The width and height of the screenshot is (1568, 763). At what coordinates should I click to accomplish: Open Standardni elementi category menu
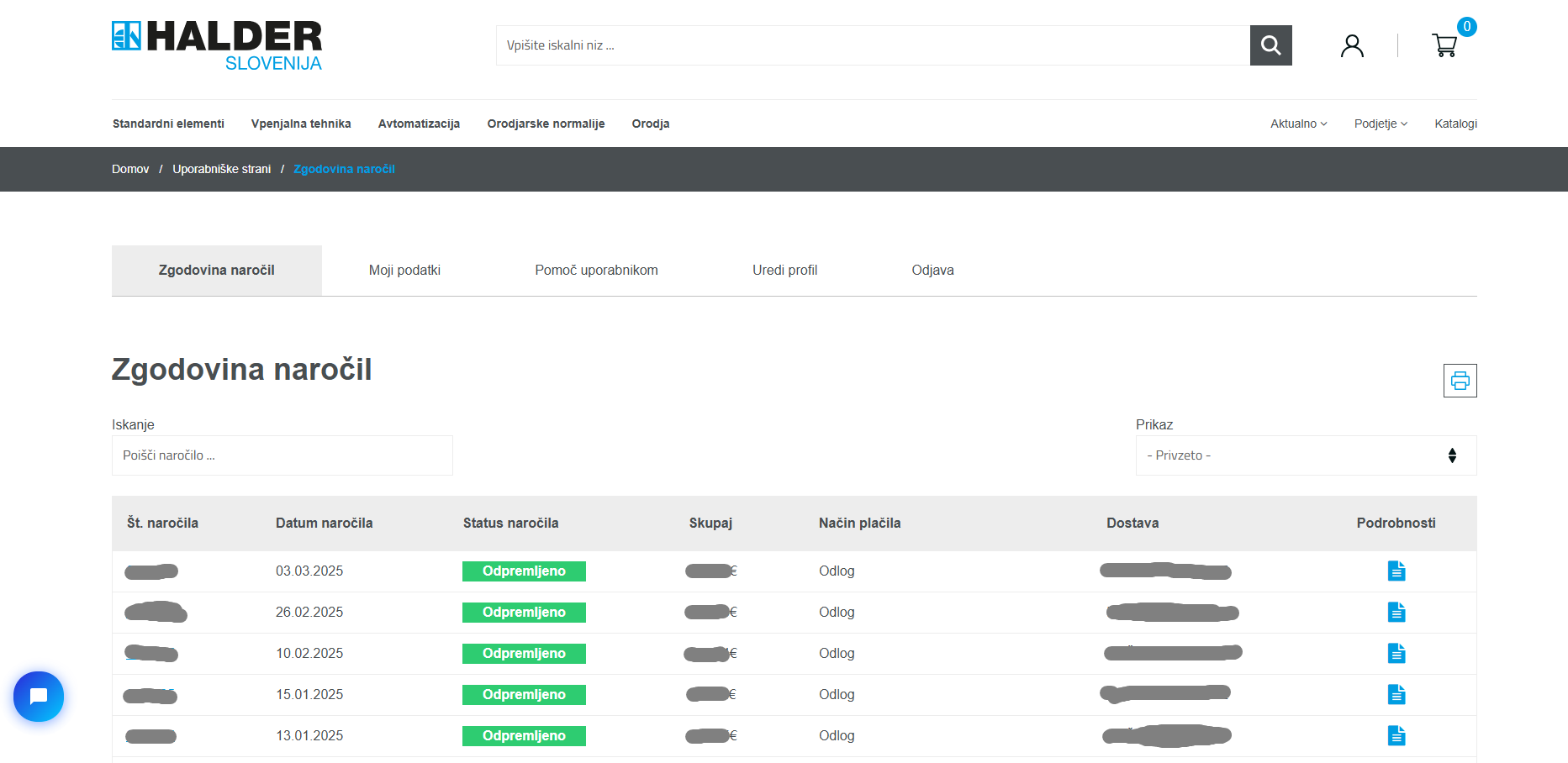coord(168,124)
